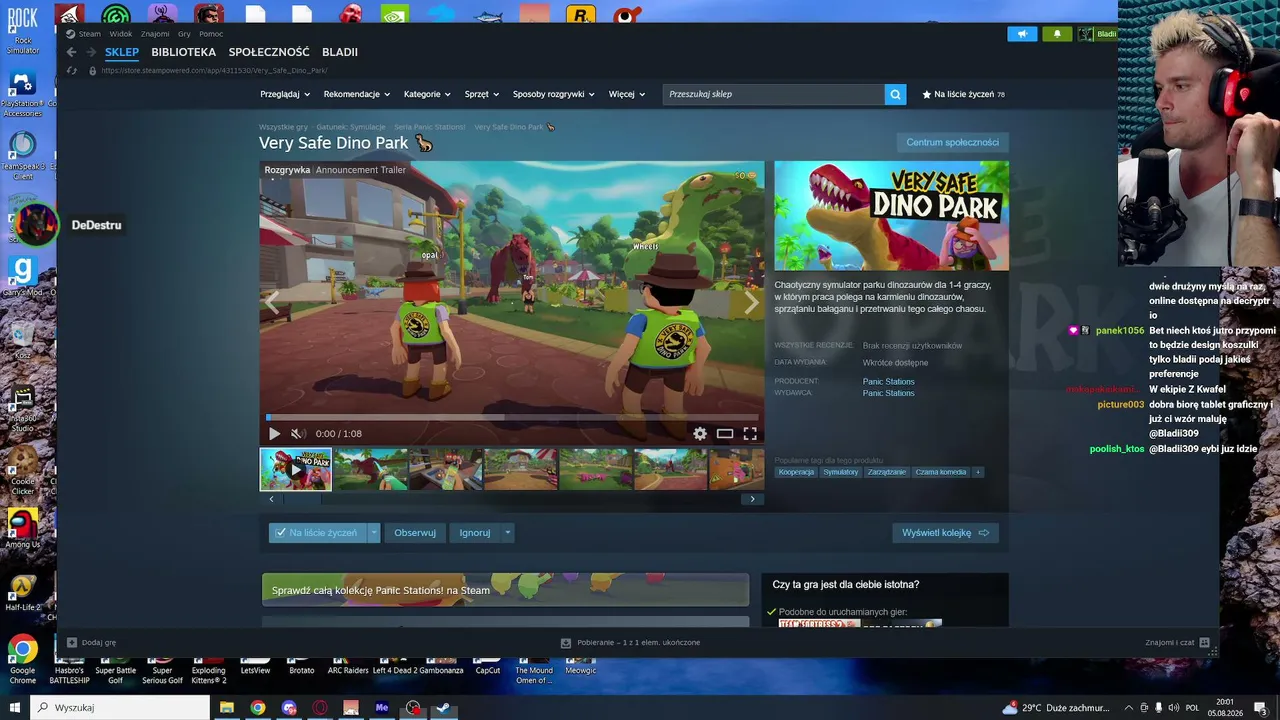Open the Więcej dropdown menu

tap(627, 94)
